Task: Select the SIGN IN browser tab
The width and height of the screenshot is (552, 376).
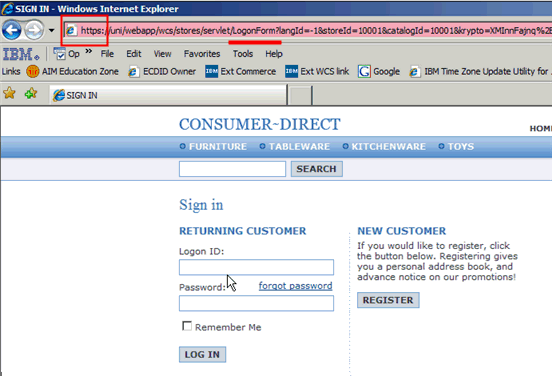Action: point(168,95)
